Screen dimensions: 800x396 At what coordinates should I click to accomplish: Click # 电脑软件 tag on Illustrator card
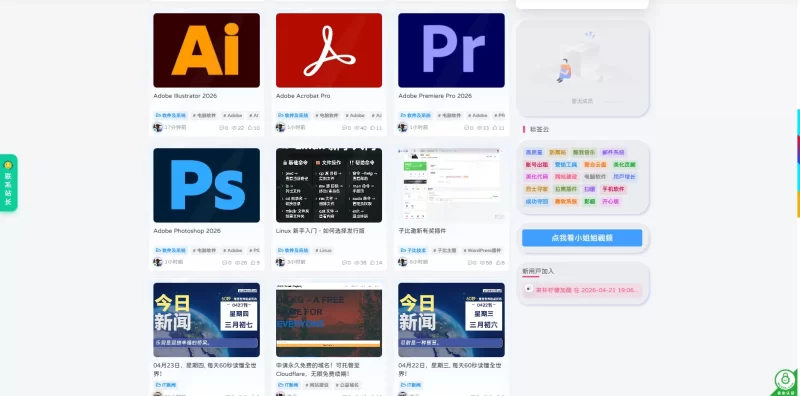205,116
